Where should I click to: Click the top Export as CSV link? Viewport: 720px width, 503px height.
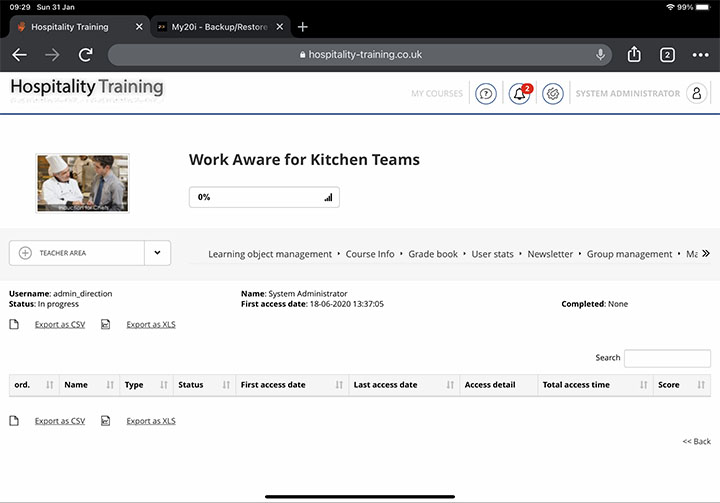(x=60, y=324)
